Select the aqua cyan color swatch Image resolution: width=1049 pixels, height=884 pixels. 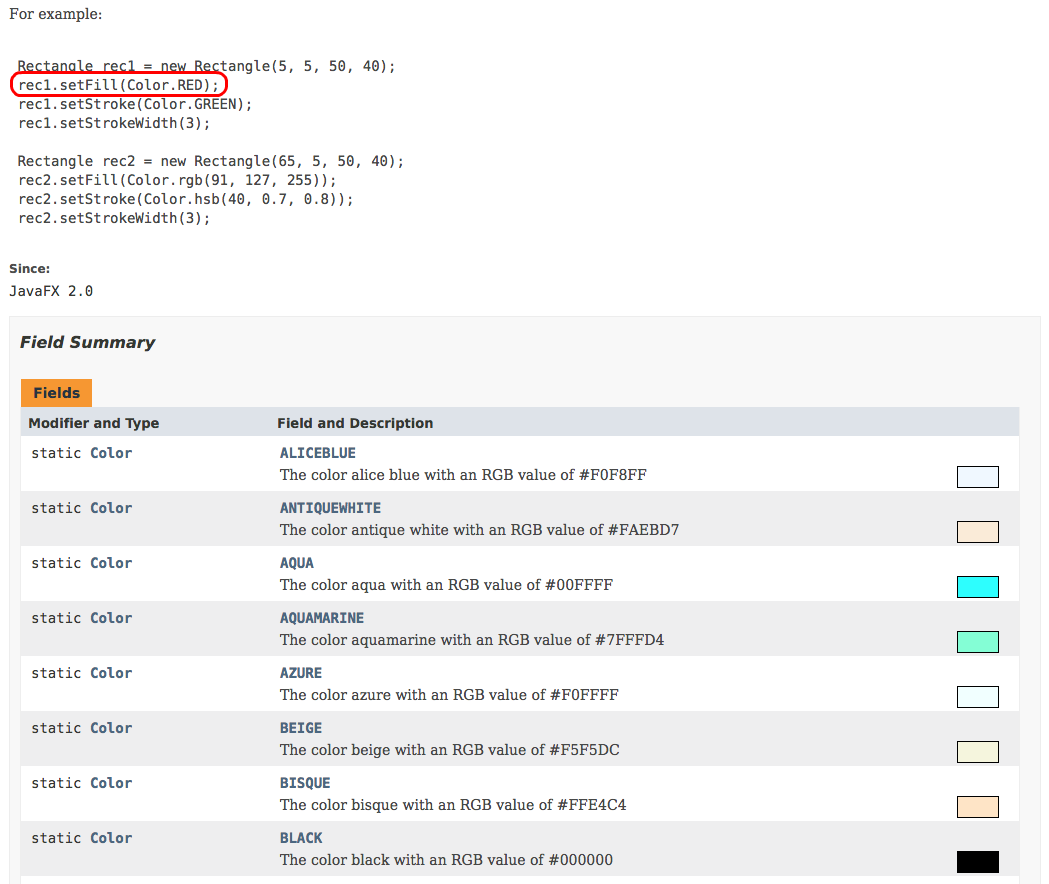(977, 587)
